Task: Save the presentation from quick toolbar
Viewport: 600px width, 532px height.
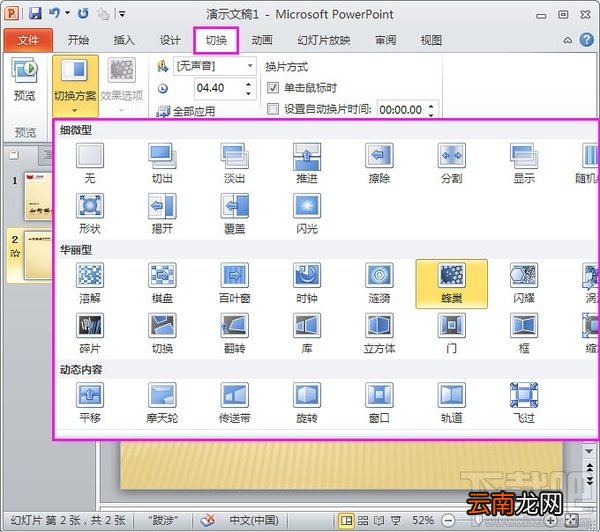Action: point(35,14)
